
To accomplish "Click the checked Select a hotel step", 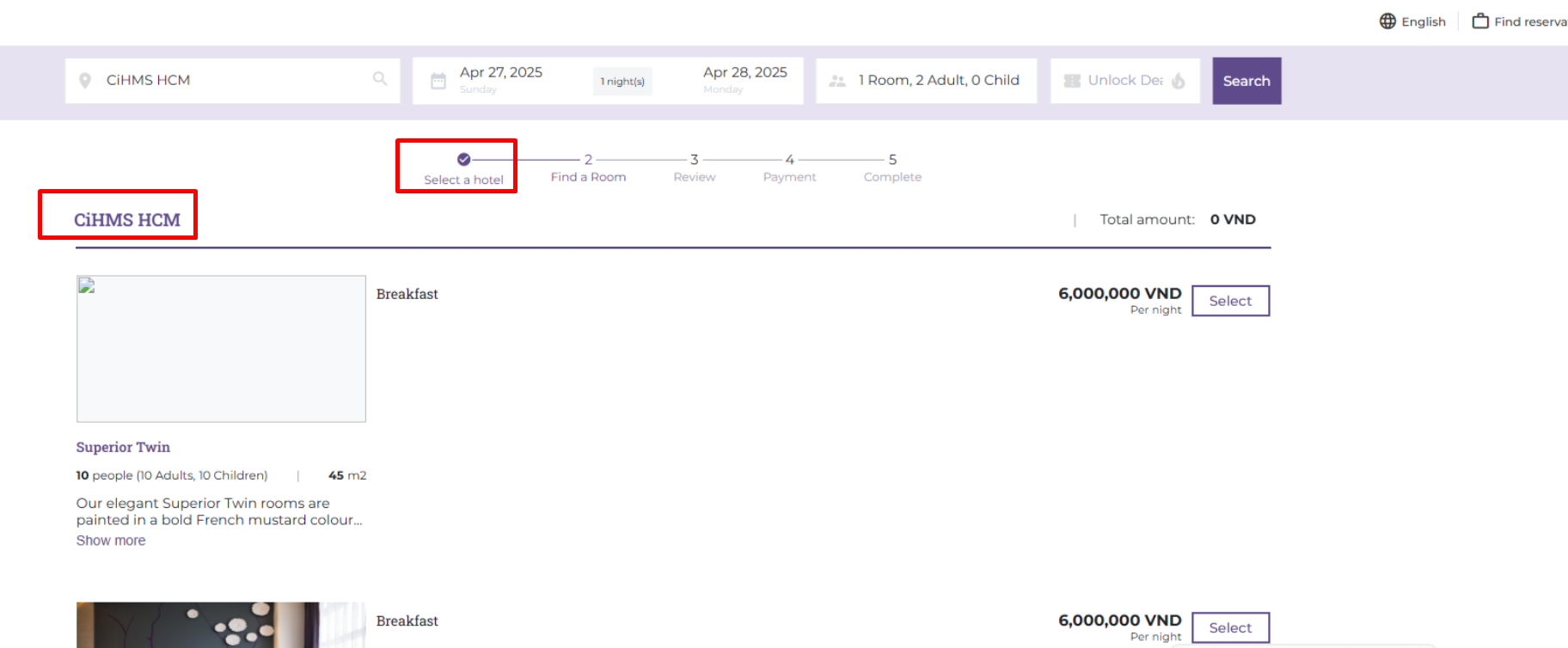I will (x=463, y=160).
